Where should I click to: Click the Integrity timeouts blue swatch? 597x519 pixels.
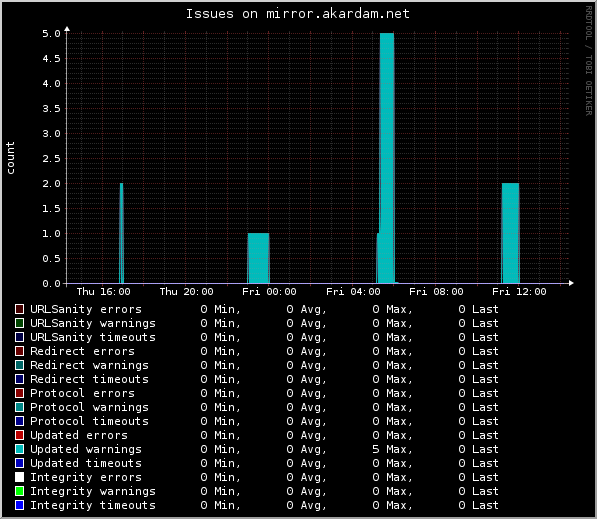pos(19,505)
